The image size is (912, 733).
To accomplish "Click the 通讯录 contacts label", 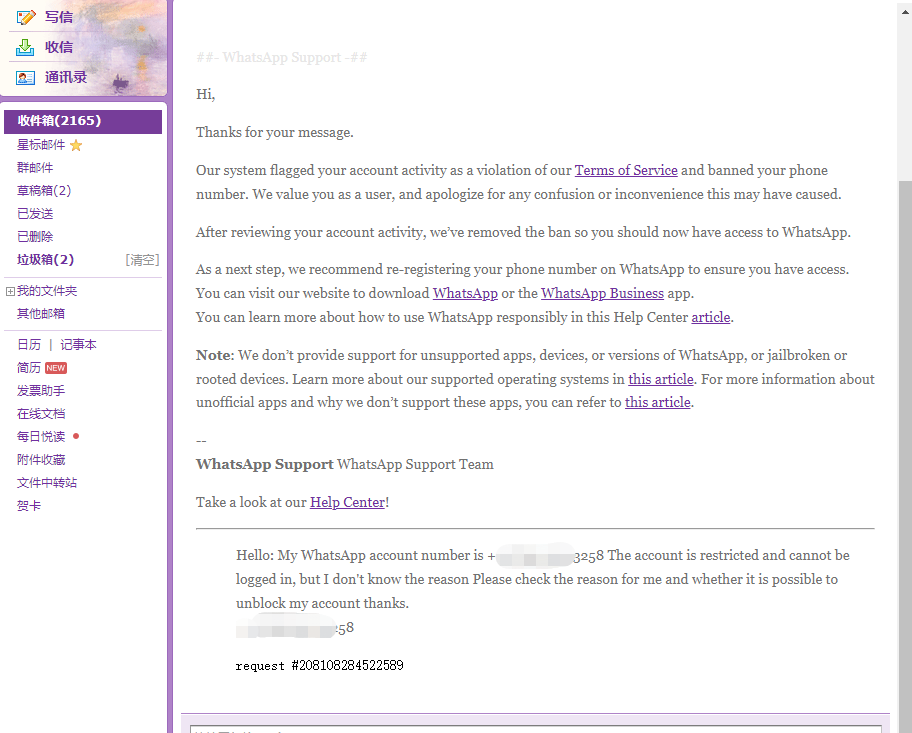I will (66, 77).
